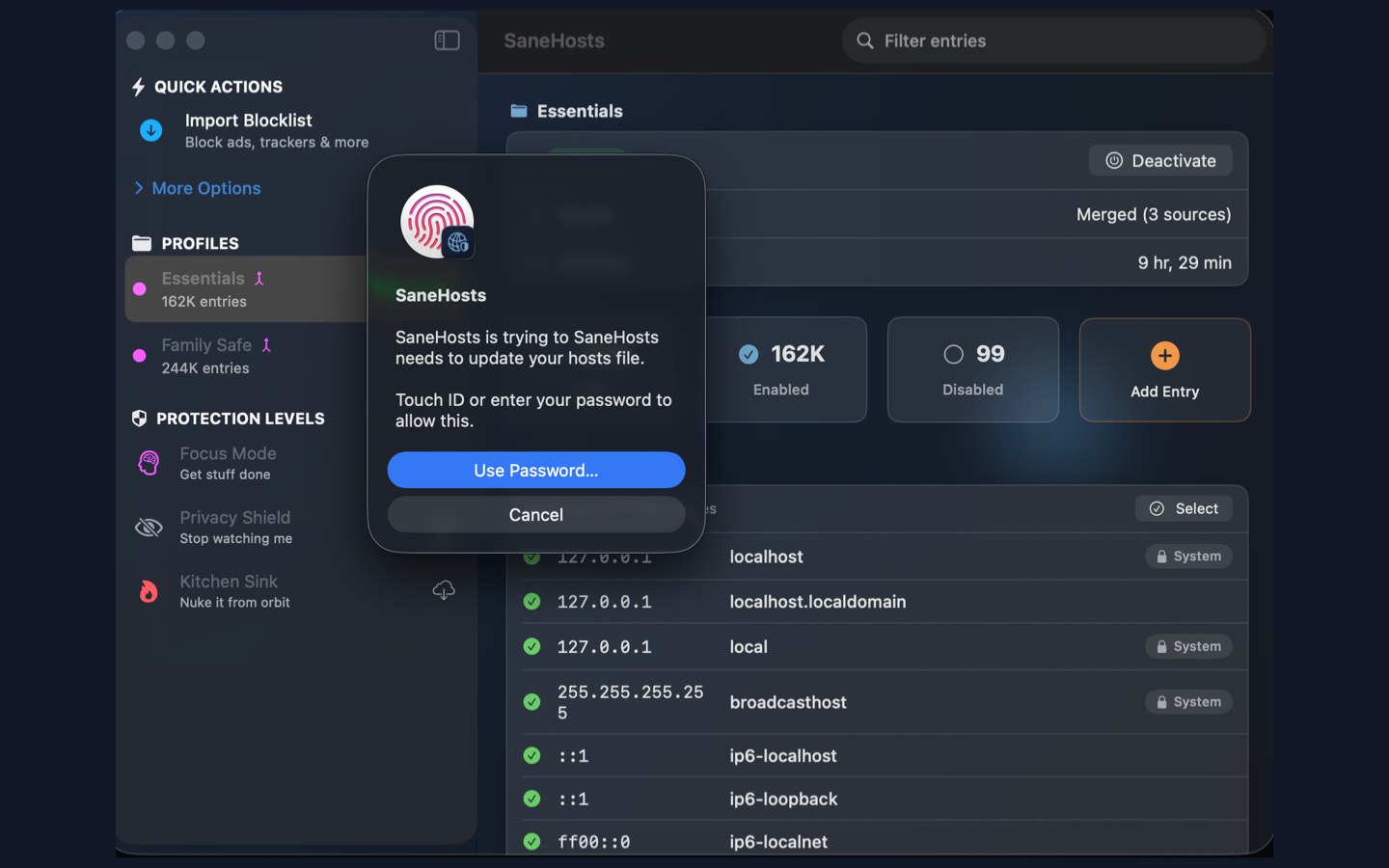
Task: Click the 255.255.255.255 IP address
Action: 630,702
